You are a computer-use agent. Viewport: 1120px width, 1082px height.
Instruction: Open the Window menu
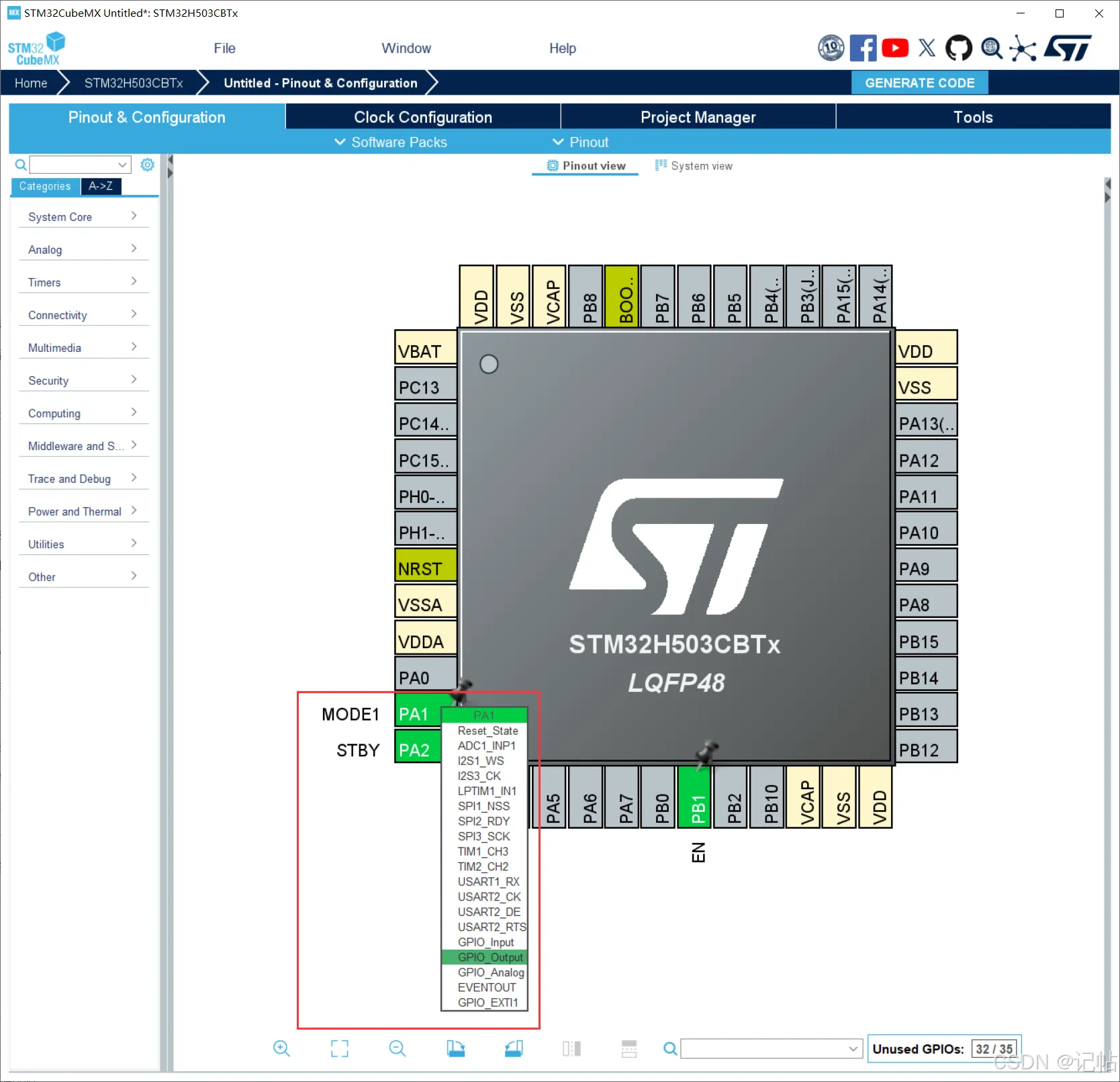[x=406, y=48]
